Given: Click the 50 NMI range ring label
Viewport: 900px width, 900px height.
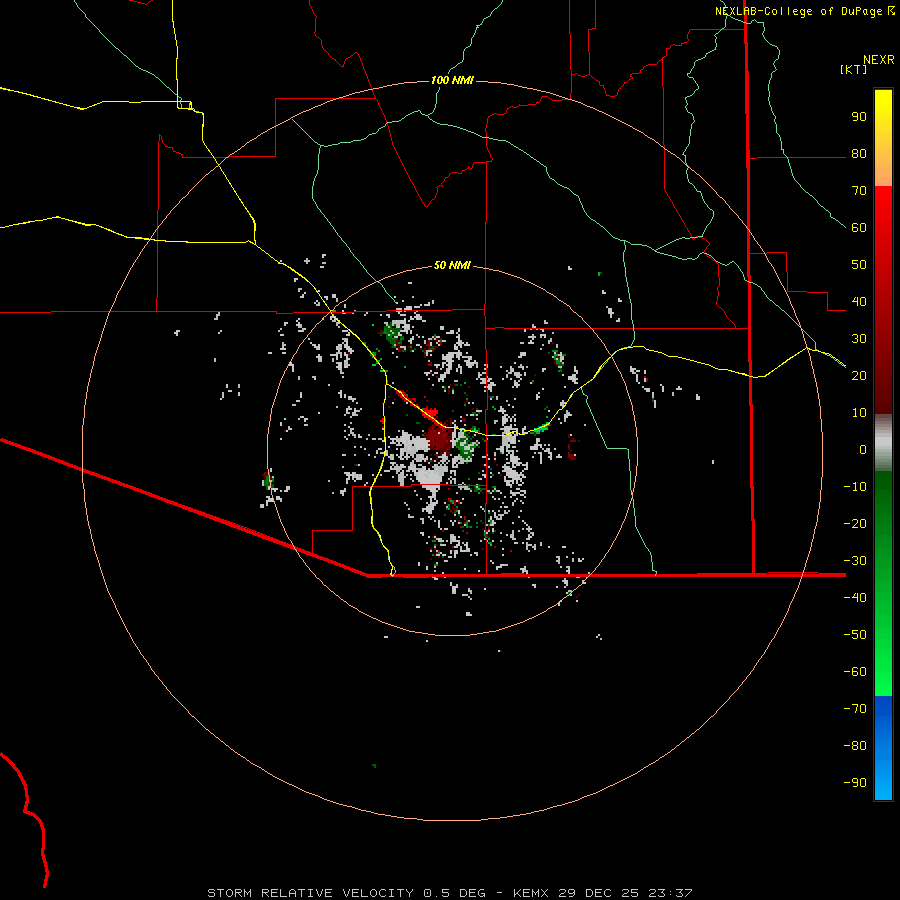Looking at the screenshot, I should click(452, 265).
